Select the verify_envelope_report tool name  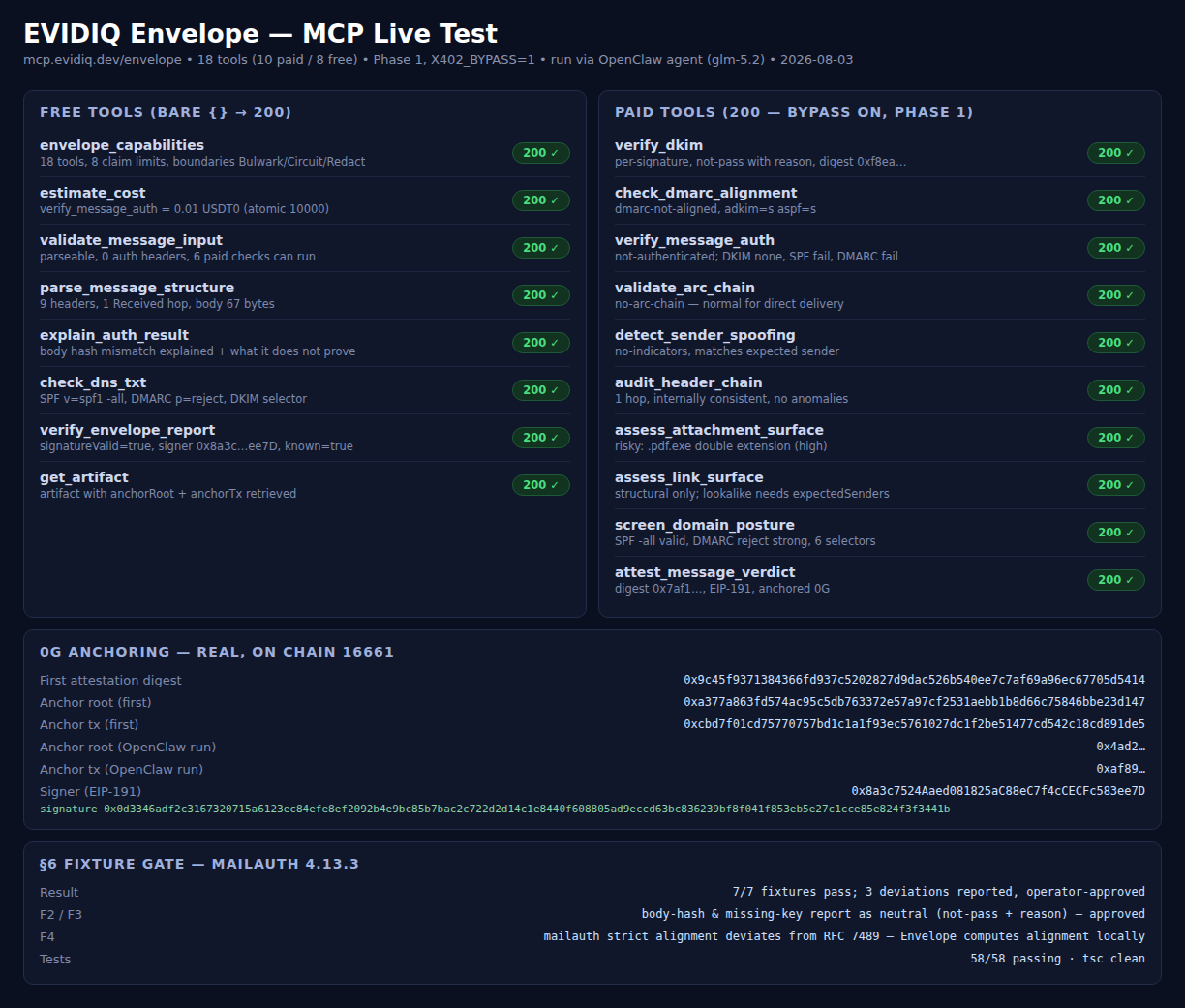127,430
